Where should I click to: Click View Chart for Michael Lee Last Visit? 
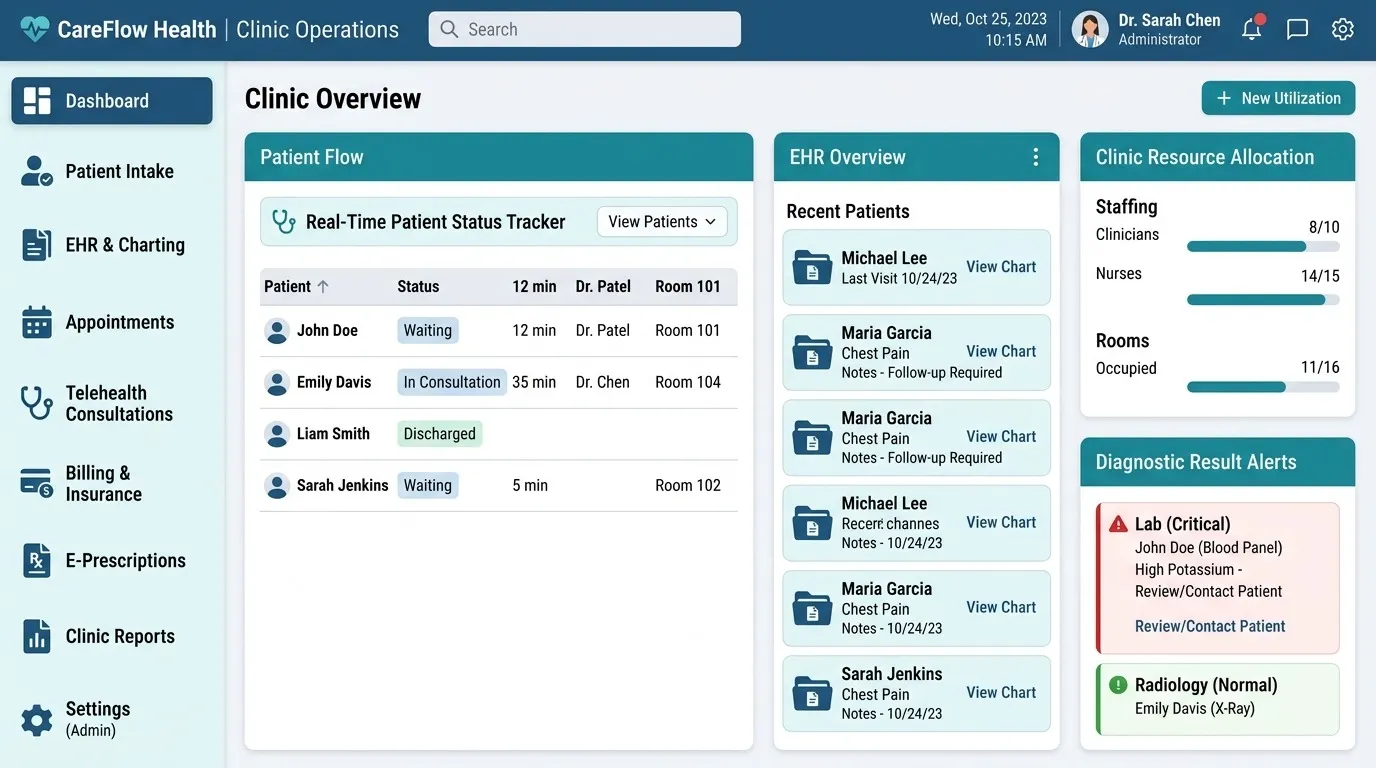(x=1001, y=267)
